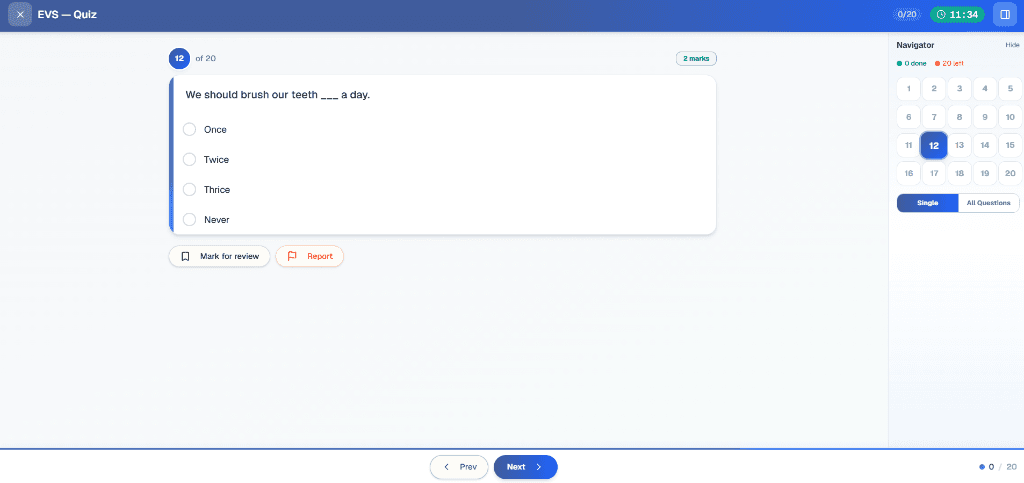Click the flag icon in Report button
1024x483 pixels.
[x=293, y=257]
